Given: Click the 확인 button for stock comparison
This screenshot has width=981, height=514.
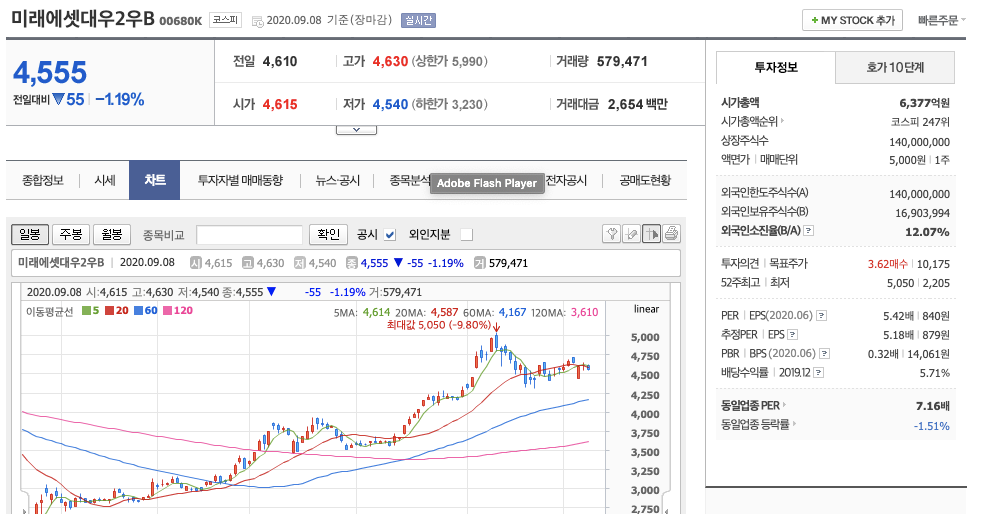Looking at the screenshot, I should pos(328,234).
